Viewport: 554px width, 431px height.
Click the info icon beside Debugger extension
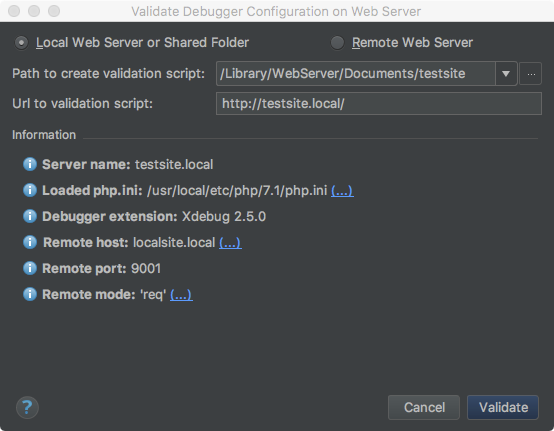tap(30, 216)
